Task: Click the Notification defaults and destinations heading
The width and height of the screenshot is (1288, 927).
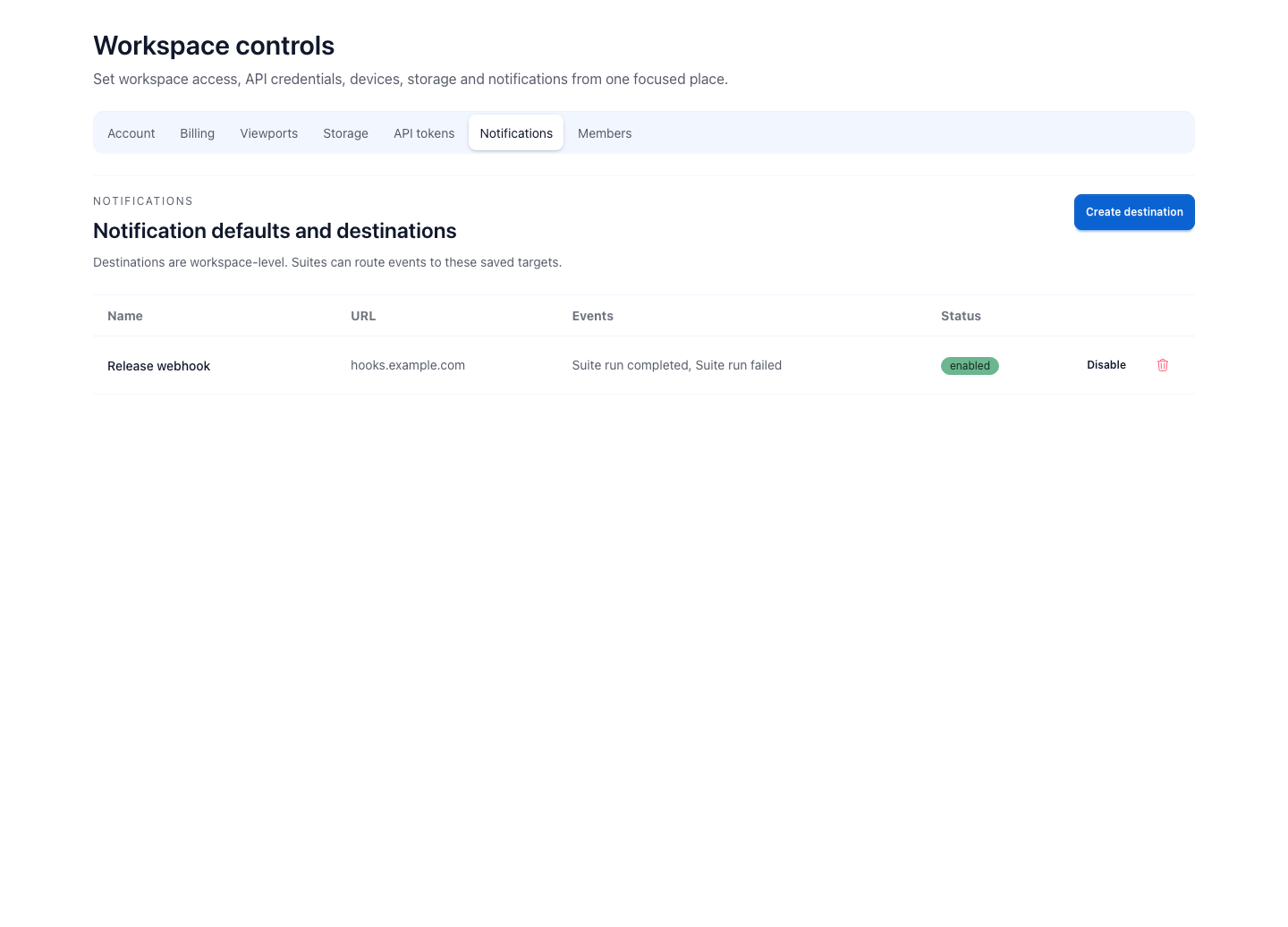Action: [x=275, y=231]
